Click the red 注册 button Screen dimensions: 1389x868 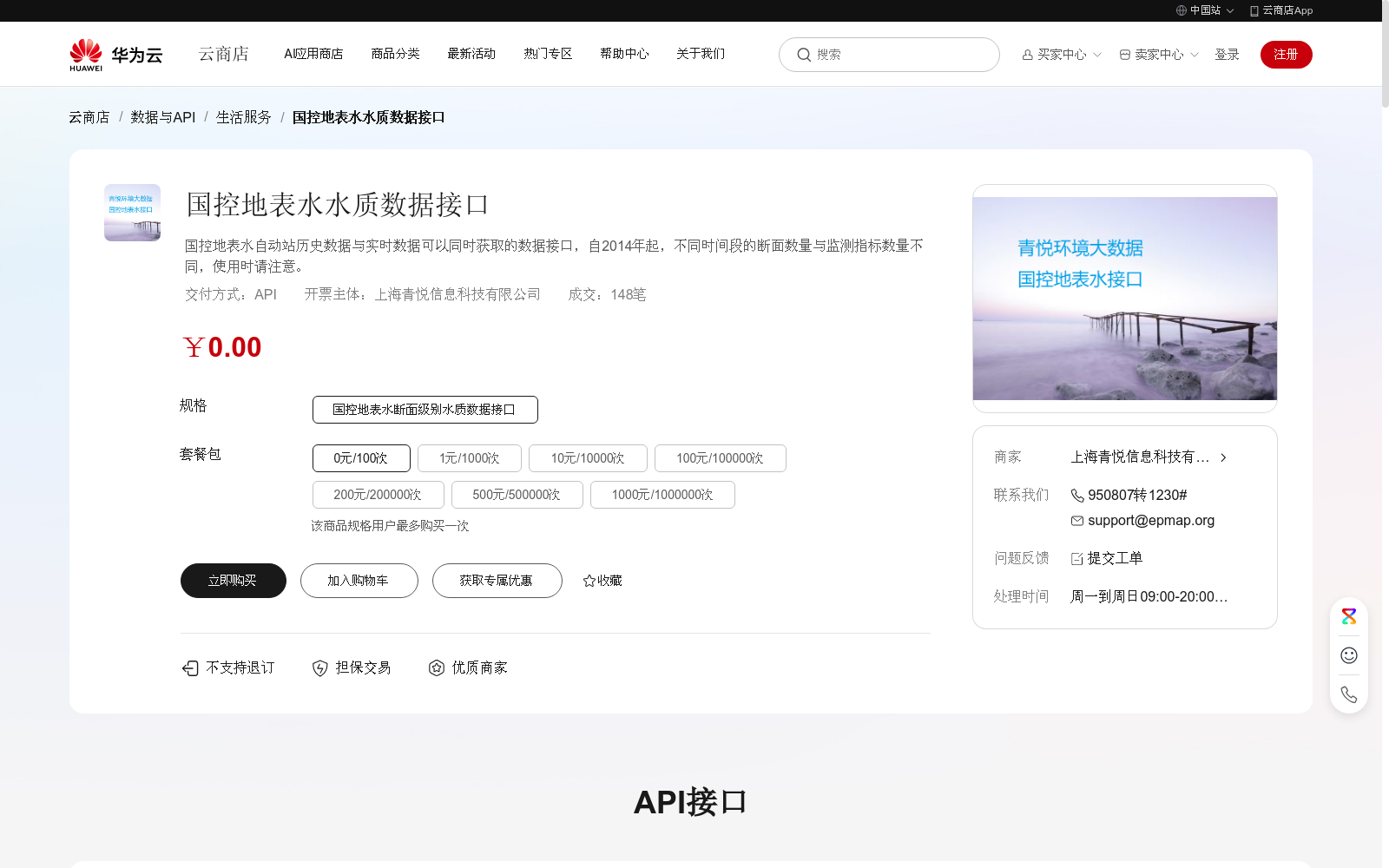[x=1287, y=55]
